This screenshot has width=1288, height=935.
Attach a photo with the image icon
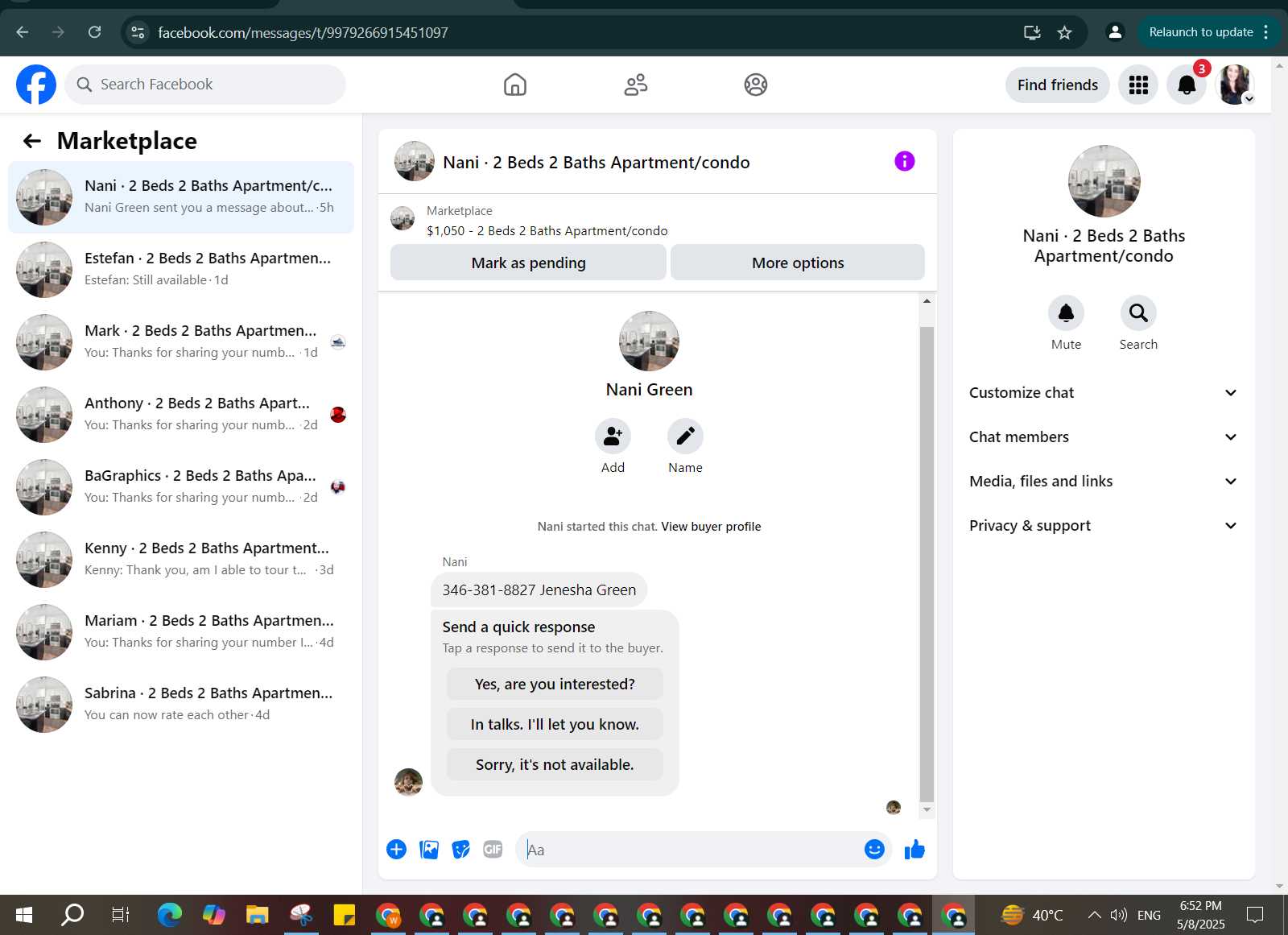429,849
